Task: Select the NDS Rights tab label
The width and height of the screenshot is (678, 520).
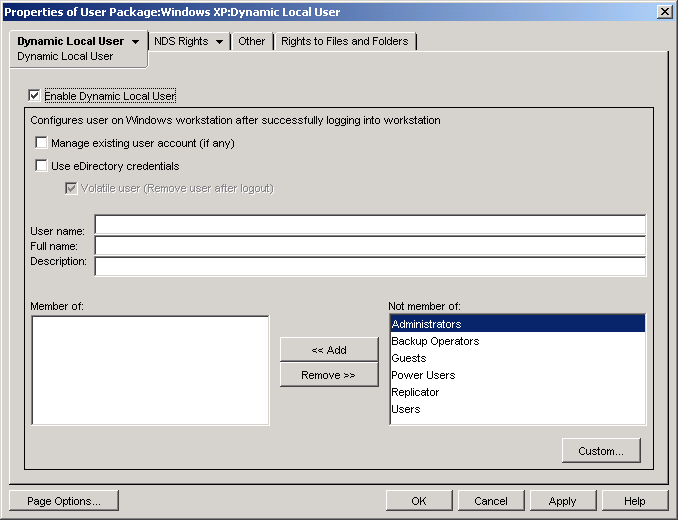Action: (181, 41)
